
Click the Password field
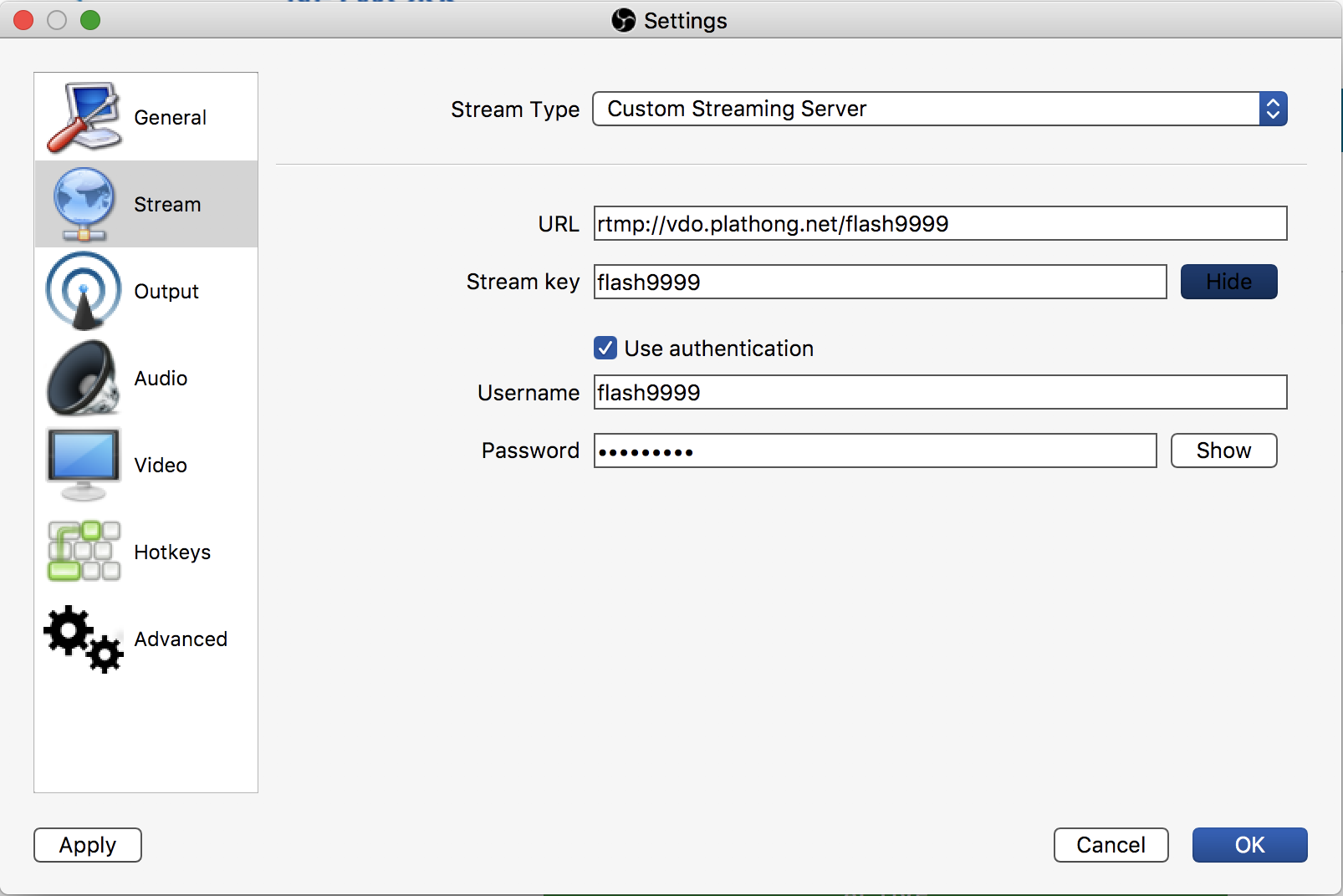875,451
